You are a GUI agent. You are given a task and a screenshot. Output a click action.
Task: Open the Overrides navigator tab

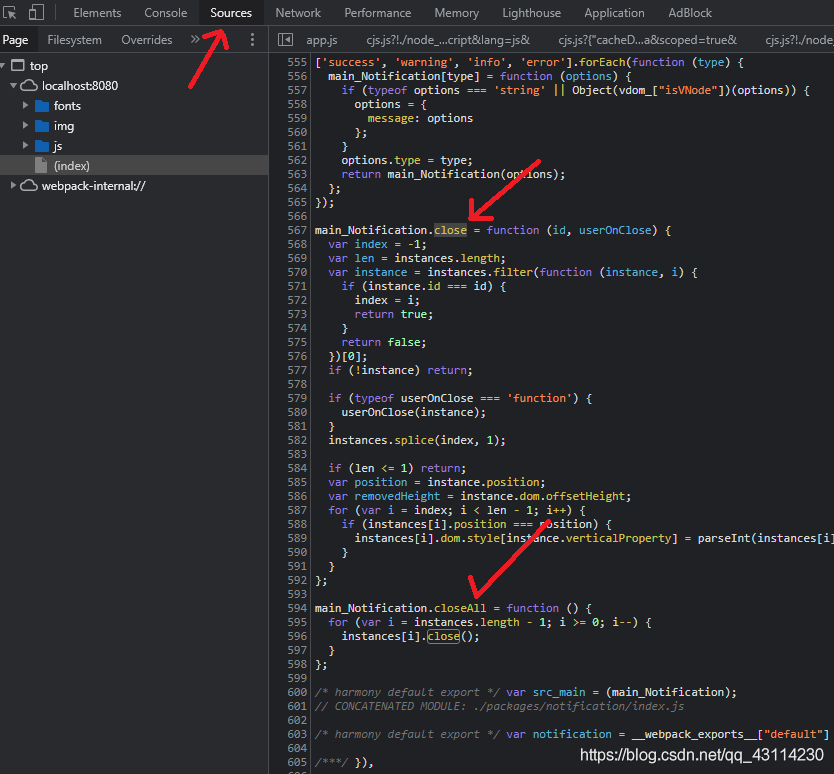pos(147,40)
